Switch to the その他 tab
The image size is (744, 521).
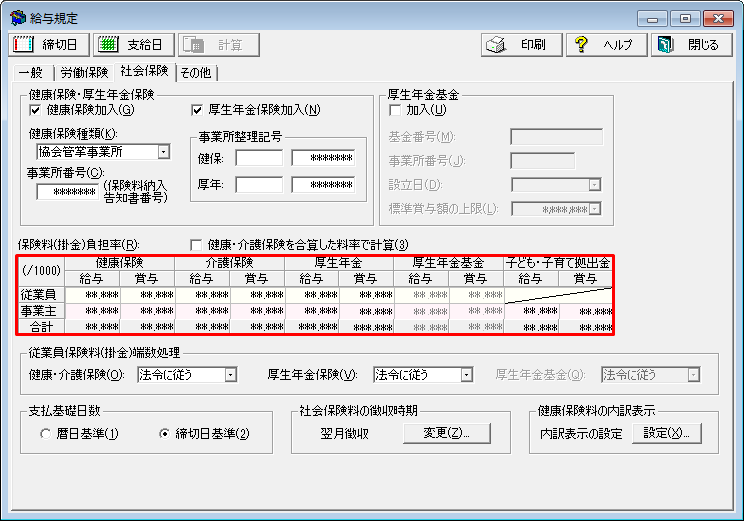tap(196, 72)
